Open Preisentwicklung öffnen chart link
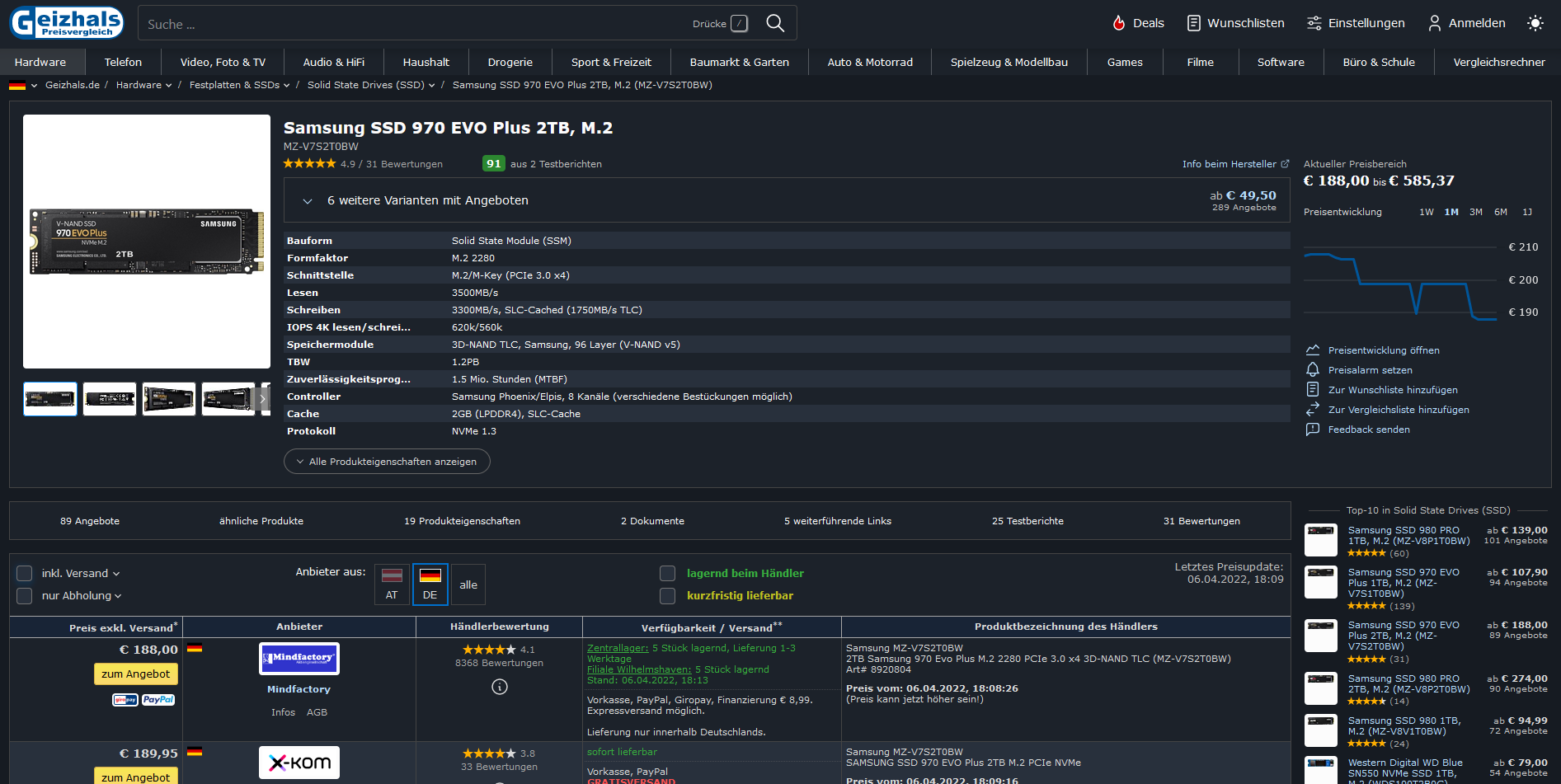The image size is (1561, 784). [1374, 350]
